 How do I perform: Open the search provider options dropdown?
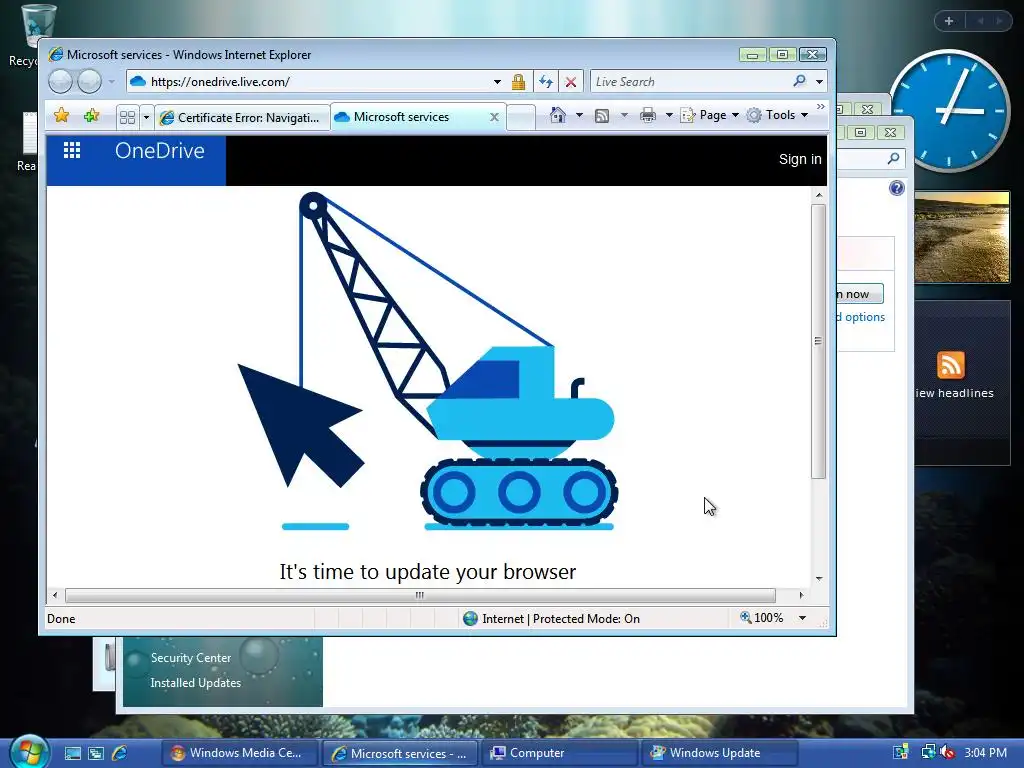(x=819, y=82)
